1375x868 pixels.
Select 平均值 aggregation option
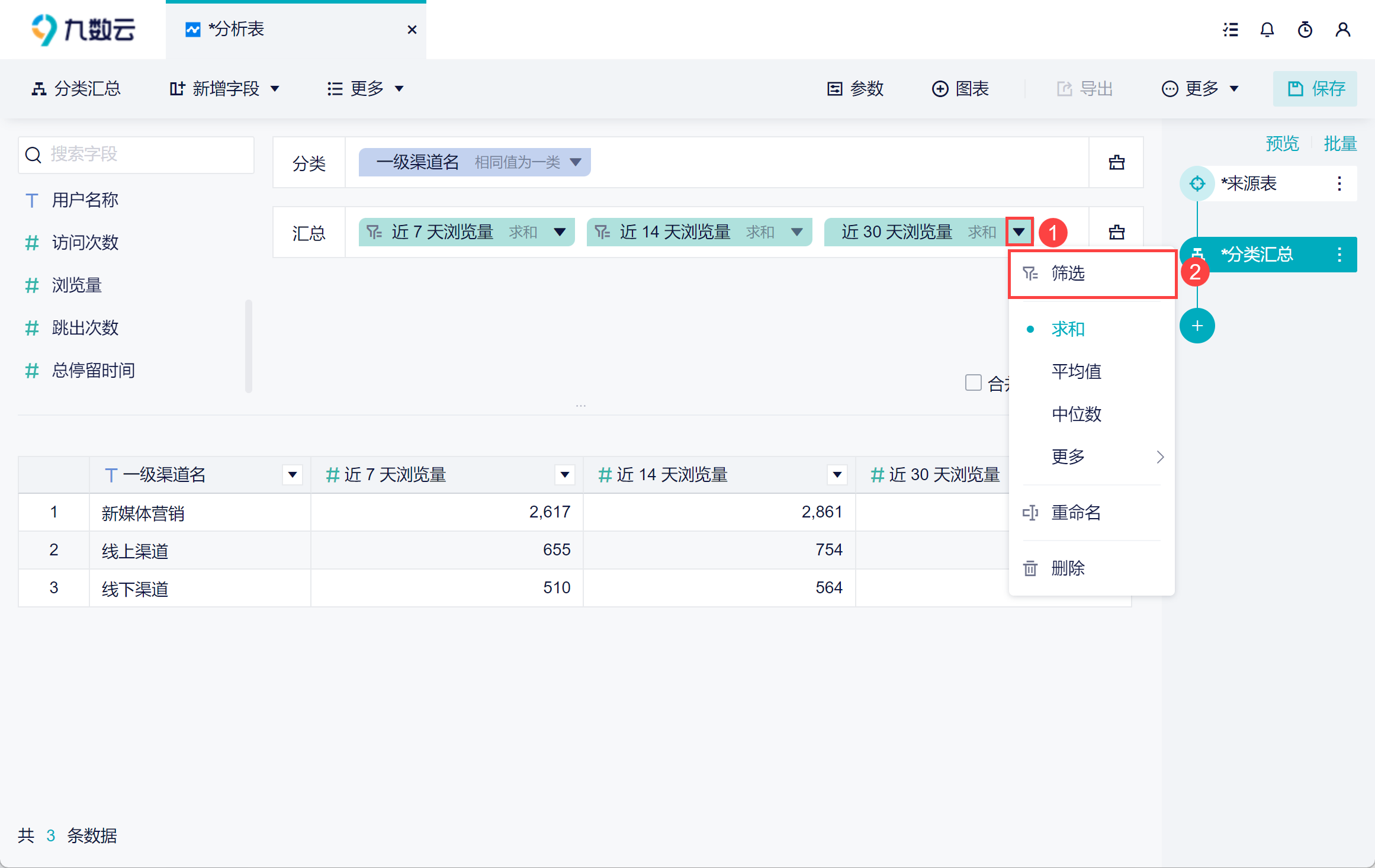(x=1076, y=371)
